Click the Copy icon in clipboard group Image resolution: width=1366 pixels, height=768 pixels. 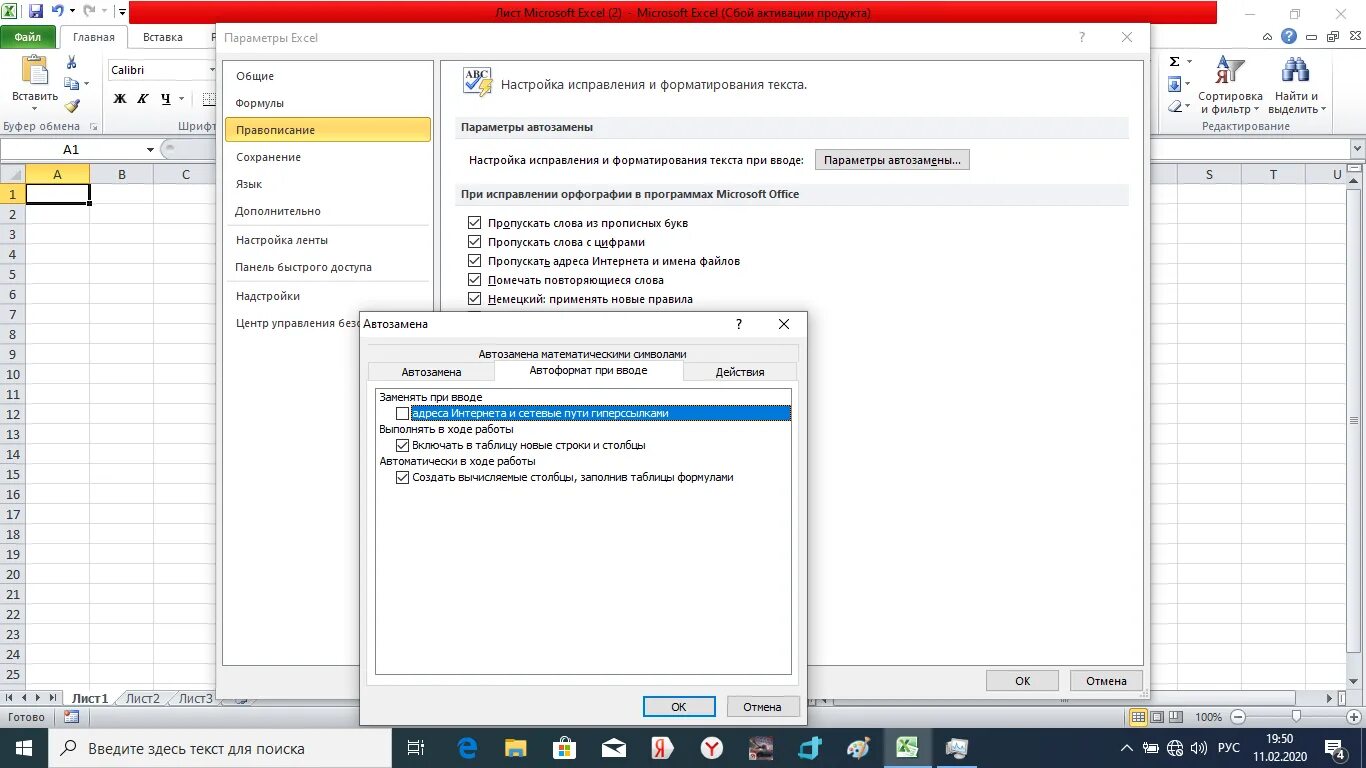(x=71, y=84)
